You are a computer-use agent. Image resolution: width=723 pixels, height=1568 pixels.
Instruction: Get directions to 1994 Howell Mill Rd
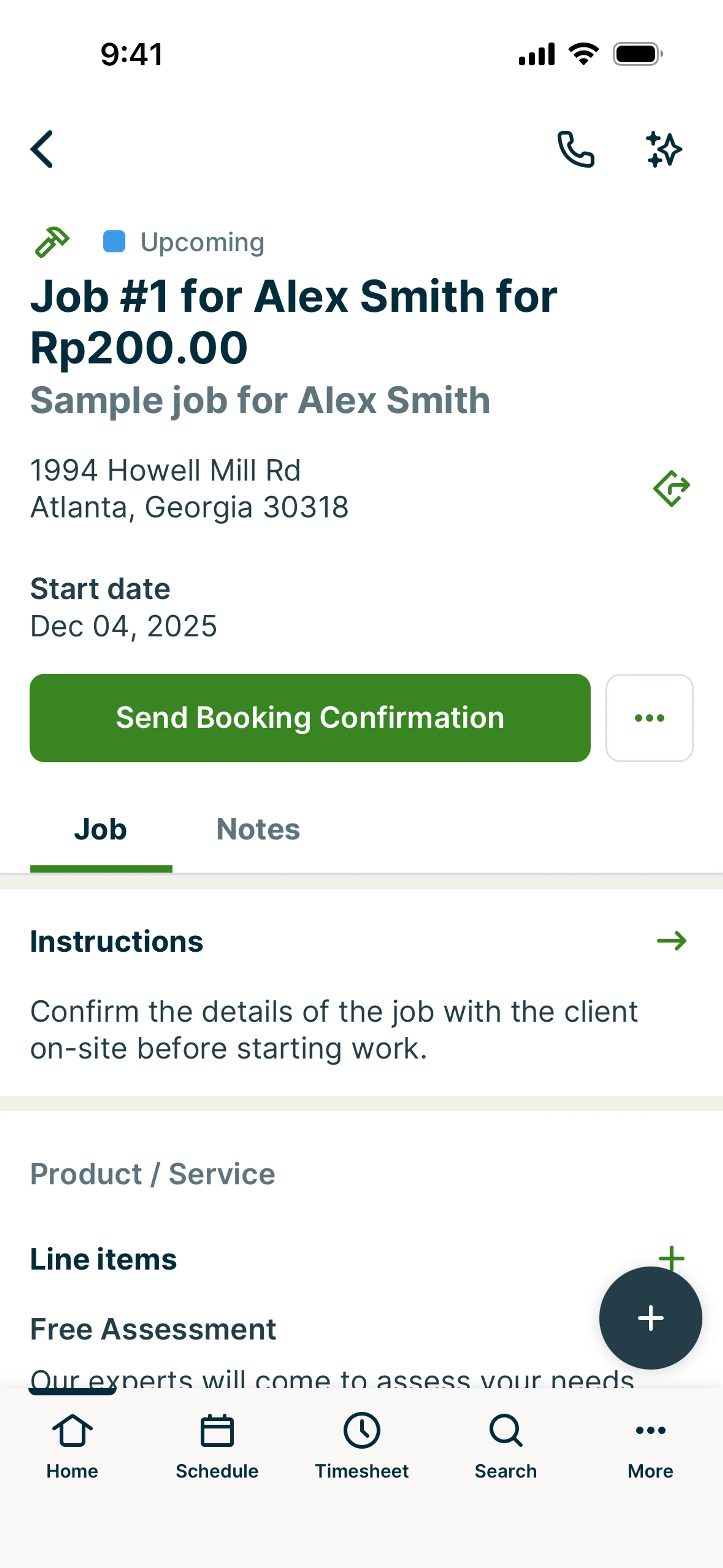point(671,488)
